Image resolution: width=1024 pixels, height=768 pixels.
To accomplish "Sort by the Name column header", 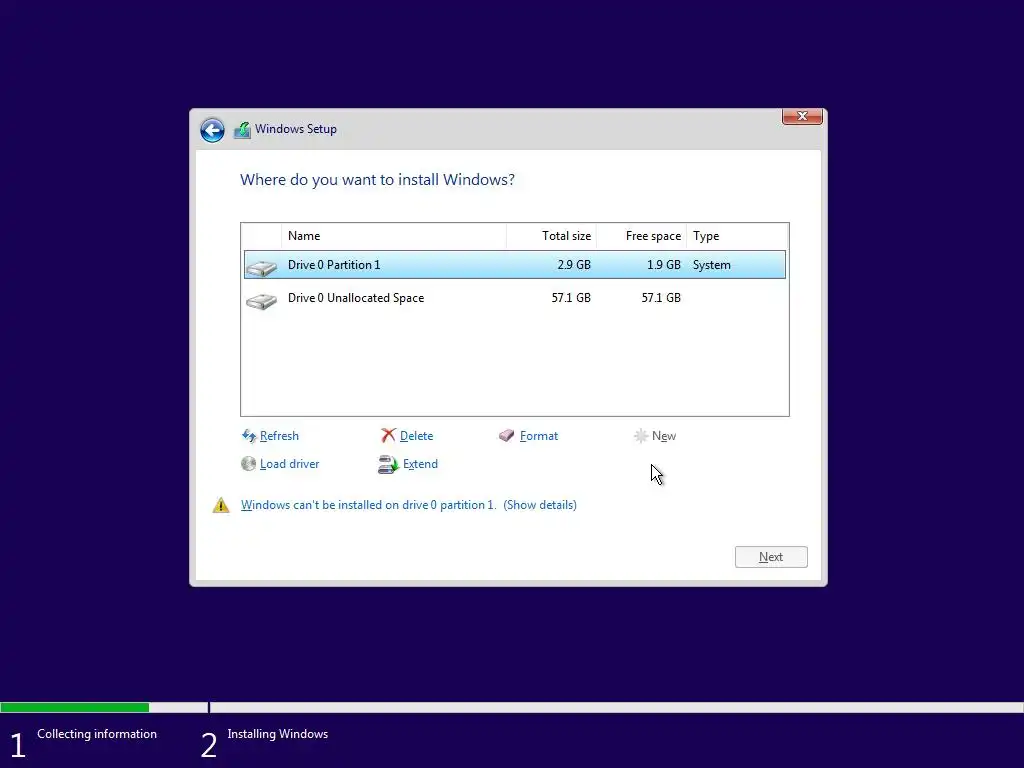I will pyautogui.click(x=394, y=236).
